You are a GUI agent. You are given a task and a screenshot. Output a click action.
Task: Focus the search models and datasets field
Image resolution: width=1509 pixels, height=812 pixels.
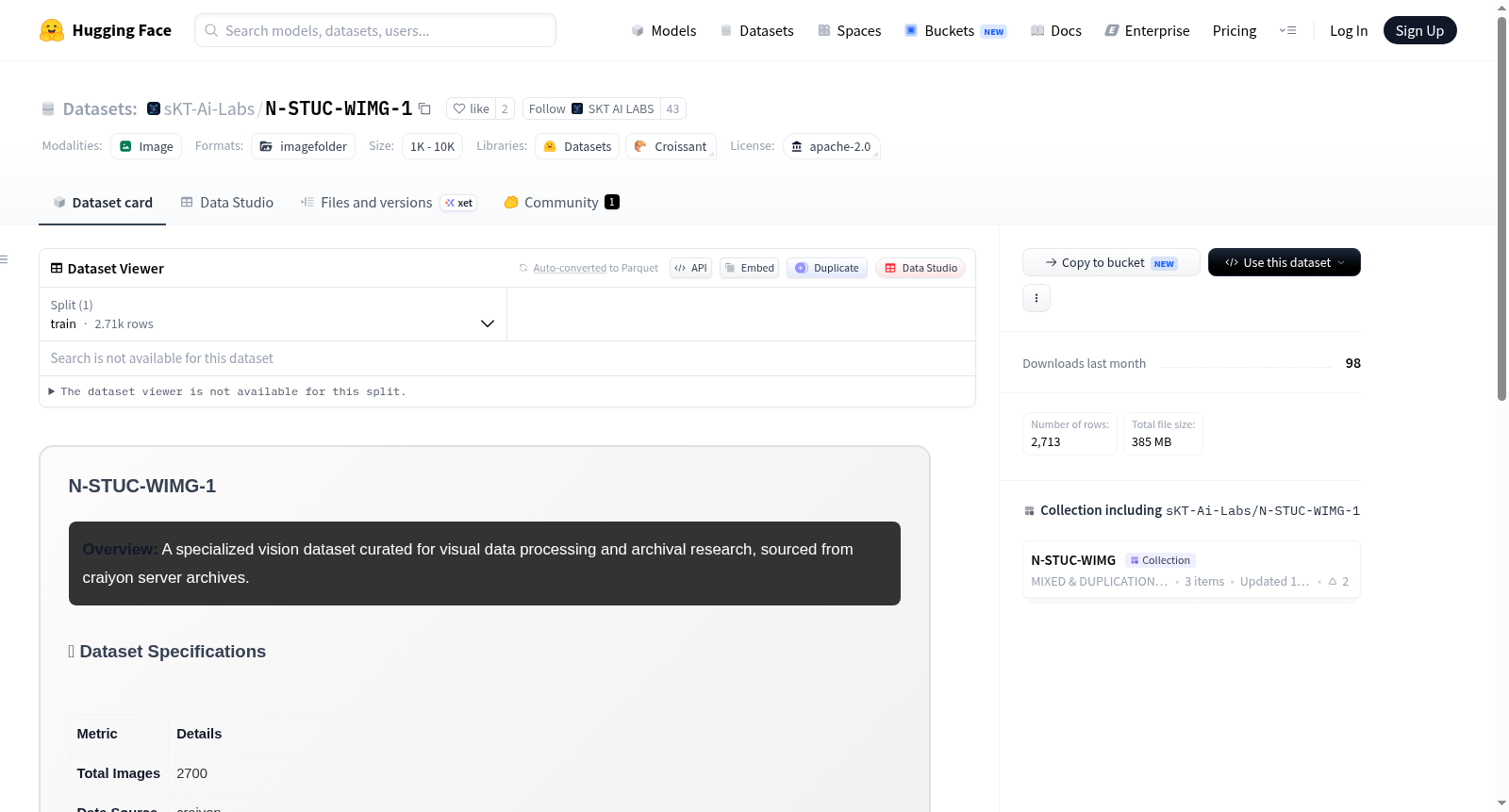point(375,30)
